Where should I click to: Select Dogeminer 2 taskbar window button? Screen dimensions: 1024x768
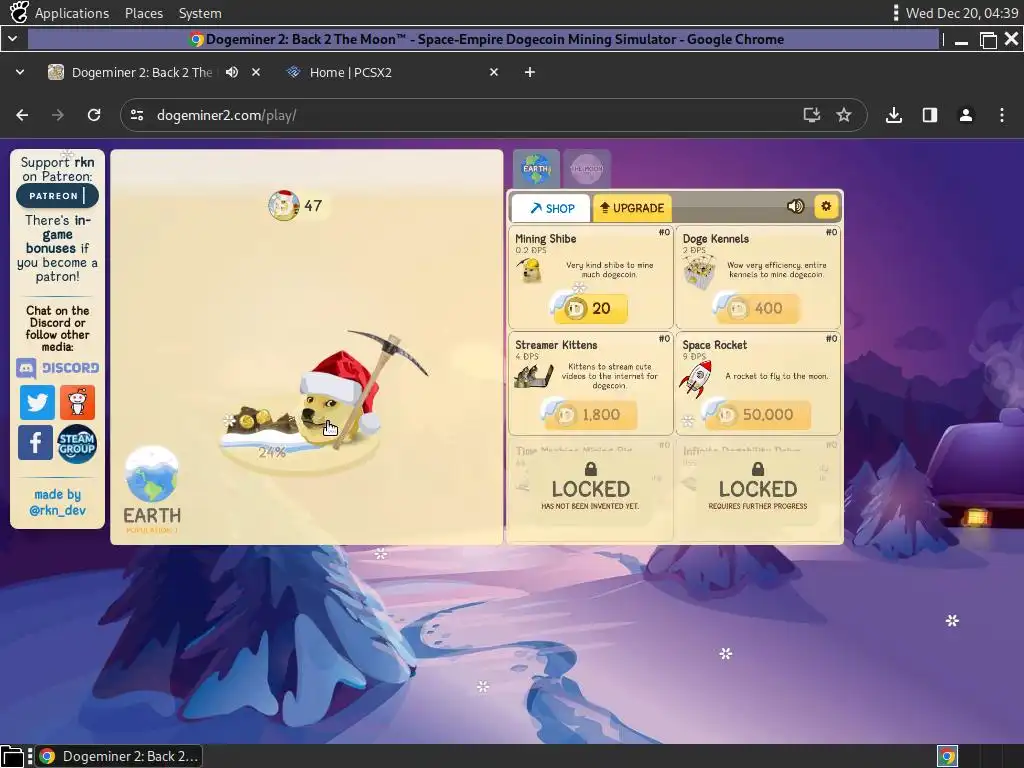pyautogui.click(x=118, y=756)
